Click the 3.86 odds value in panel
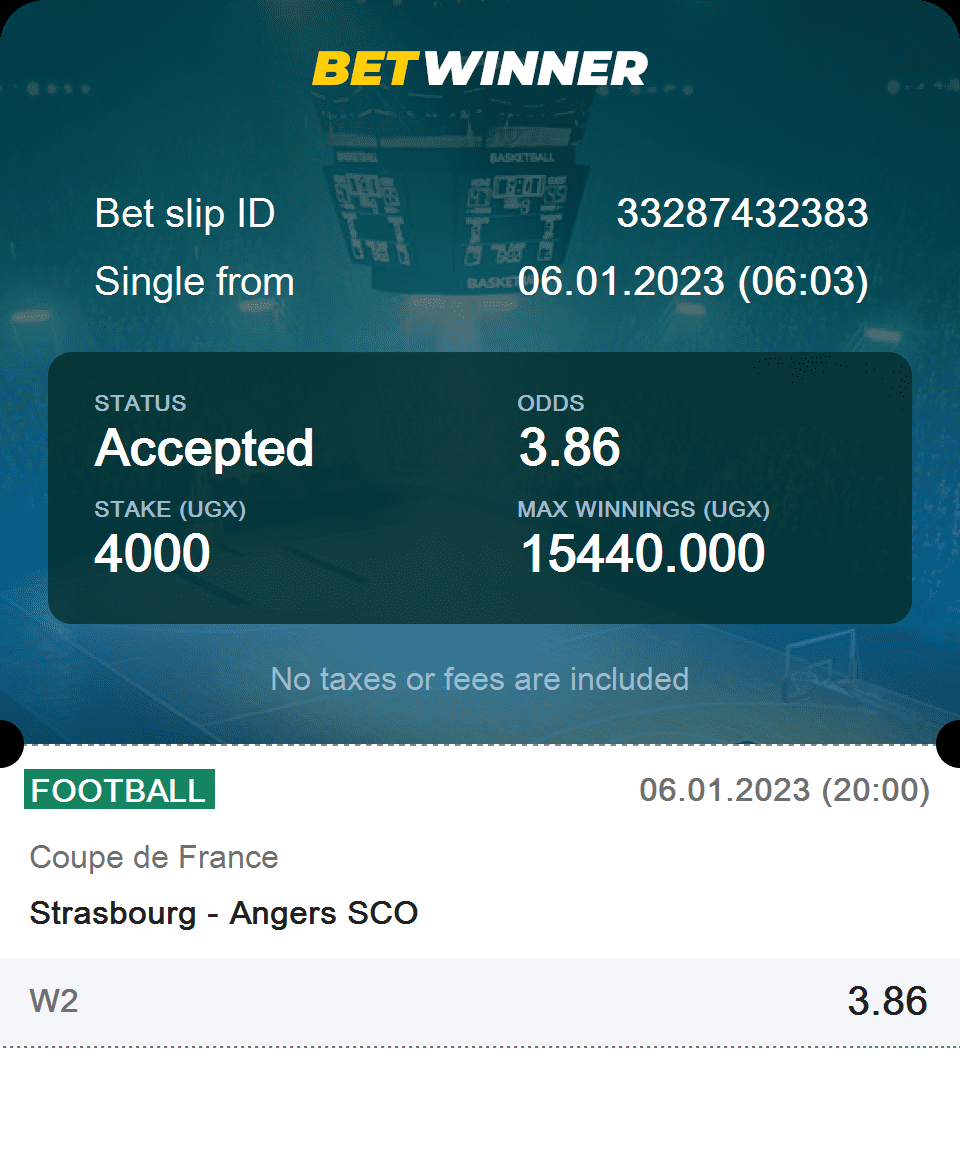Viewport: 960px width, 1160px height. click(x=569, y=447)
